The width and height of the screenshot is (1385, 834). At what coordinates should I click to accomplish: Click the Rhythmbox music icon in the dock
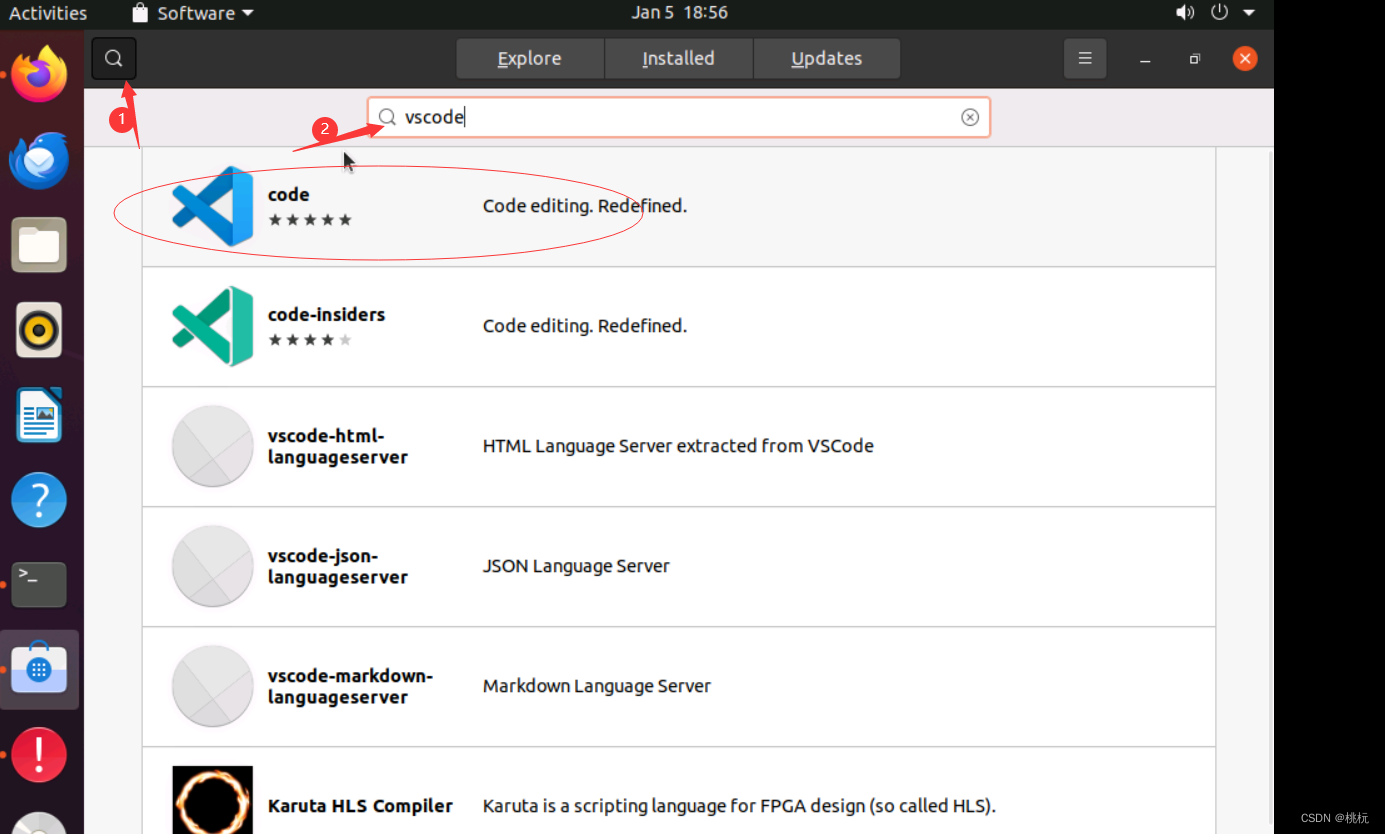[x=39, y=329]
